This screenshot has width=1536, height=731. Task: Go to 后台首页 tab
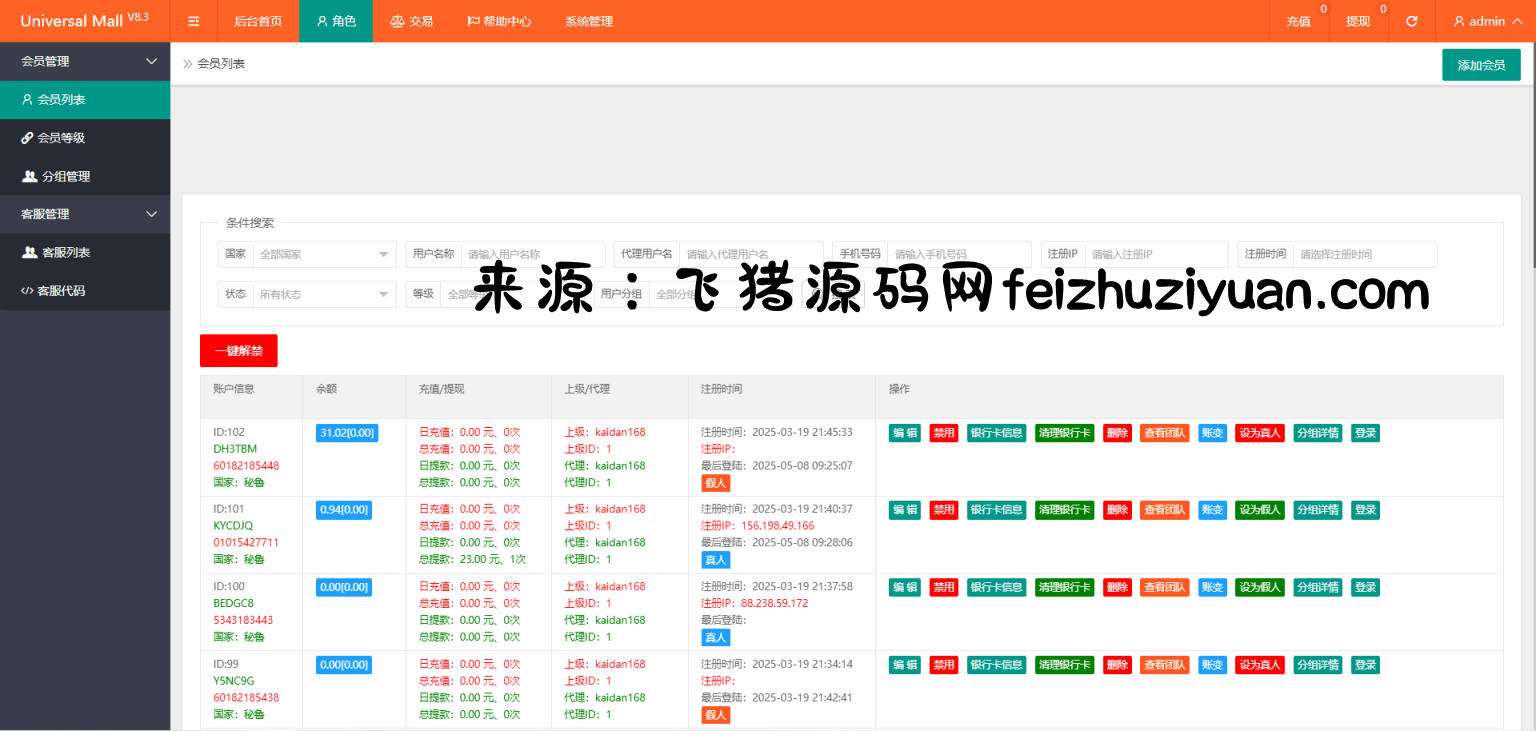click(257, 21)
